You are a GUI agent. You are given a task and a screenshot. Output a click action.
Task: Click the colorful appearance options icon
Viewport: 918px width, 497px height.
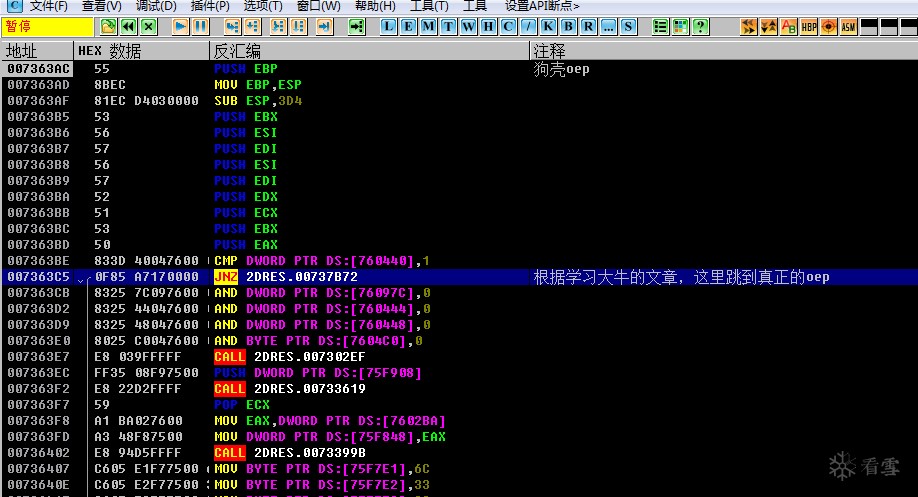pyautogui.click(x=680, y=26)
